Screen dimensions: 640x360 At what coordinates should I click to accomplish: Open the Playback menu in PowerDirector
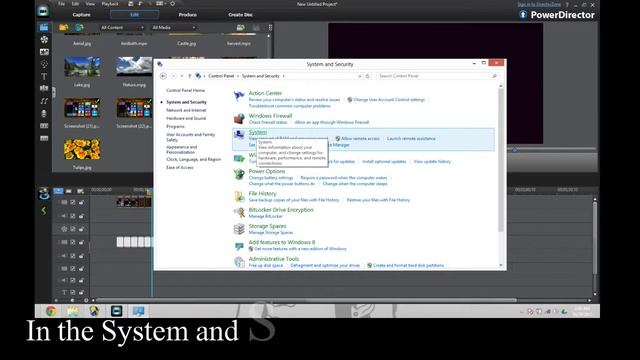[110, 4]
